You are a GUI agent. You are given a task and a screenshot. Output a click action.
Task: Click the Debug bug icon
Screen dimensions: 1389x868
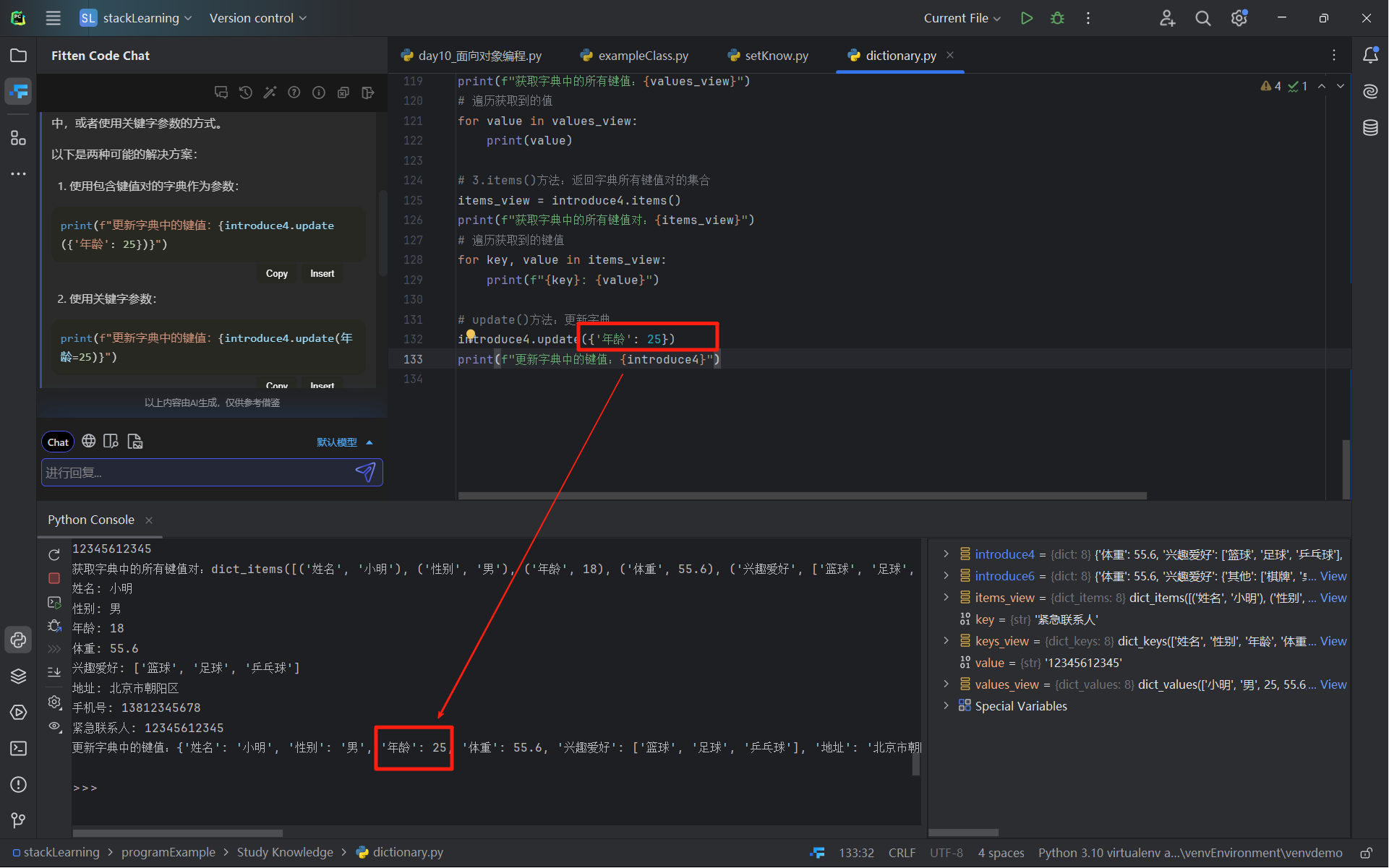(1057, 18)
